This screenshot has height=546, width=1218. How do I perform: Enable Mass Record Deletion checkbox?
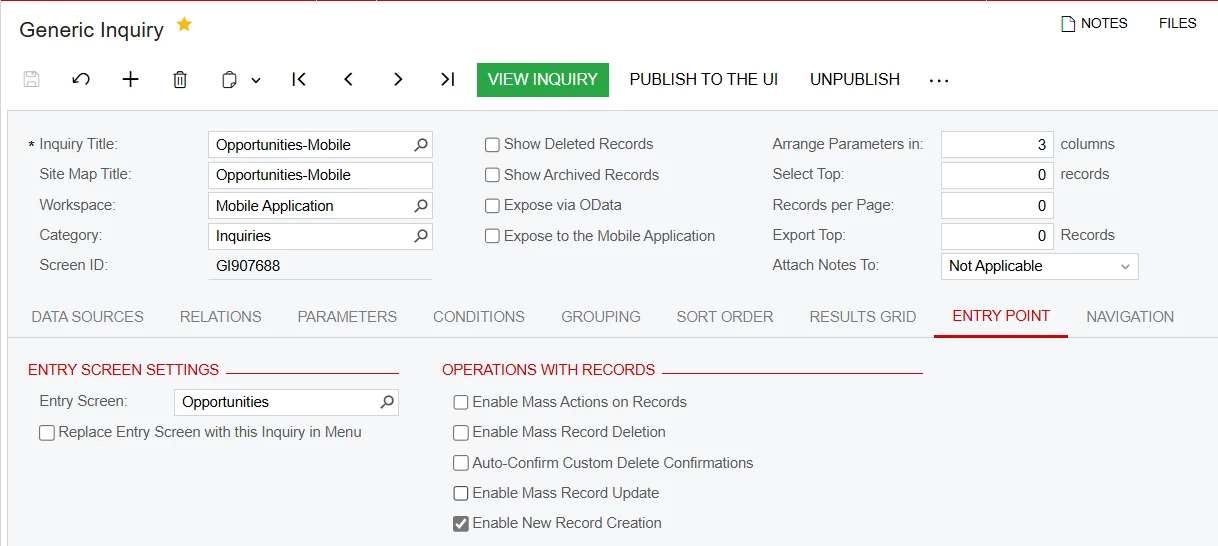click(461, 433)
